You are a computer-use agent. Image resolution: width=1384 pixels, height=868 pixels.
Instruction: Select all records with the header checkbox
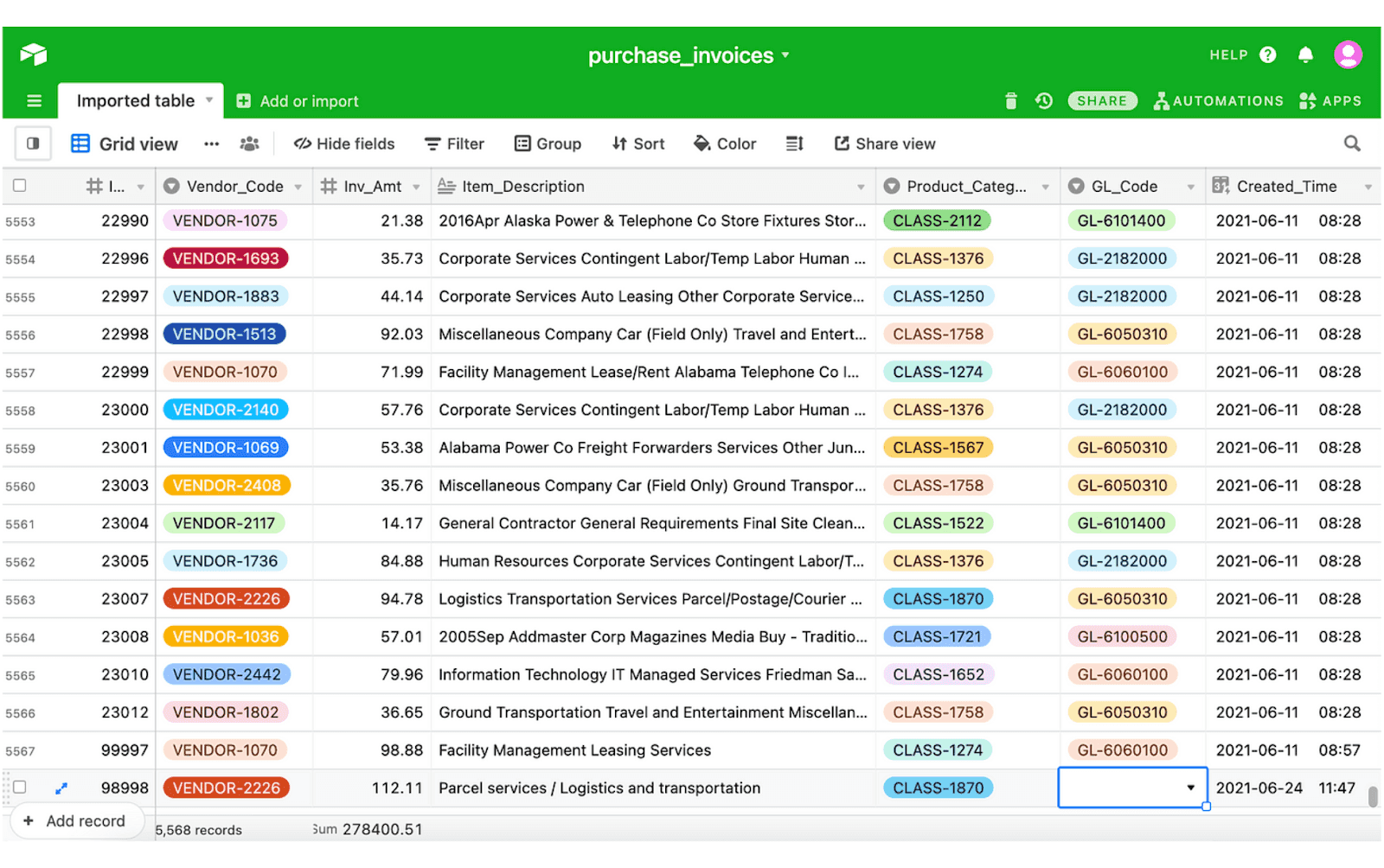tap(19, 185)
